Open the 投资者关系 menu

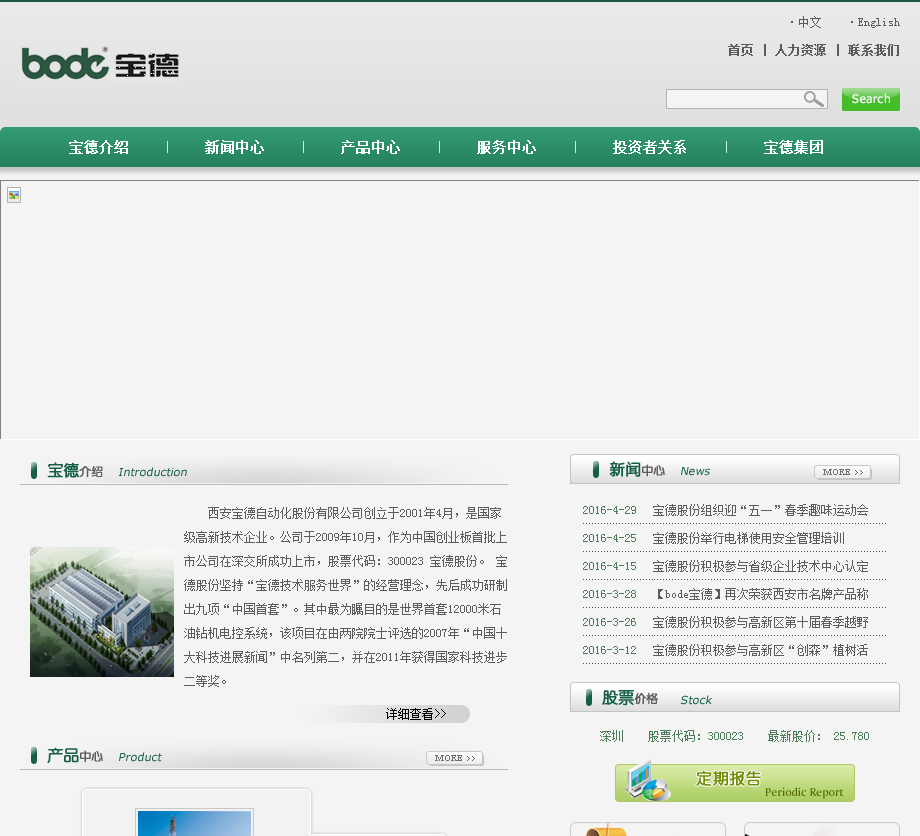coord(650,147)
